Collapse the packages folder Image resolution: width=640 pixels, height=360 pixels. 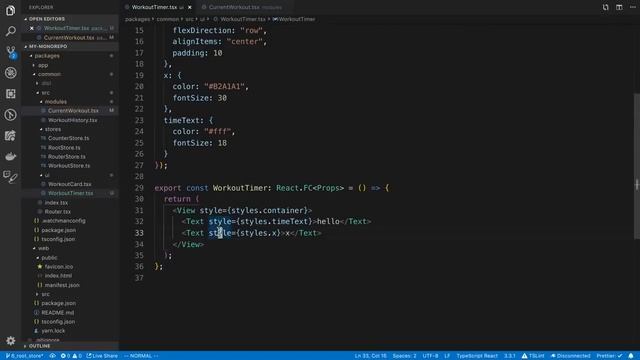coord(47,56)
